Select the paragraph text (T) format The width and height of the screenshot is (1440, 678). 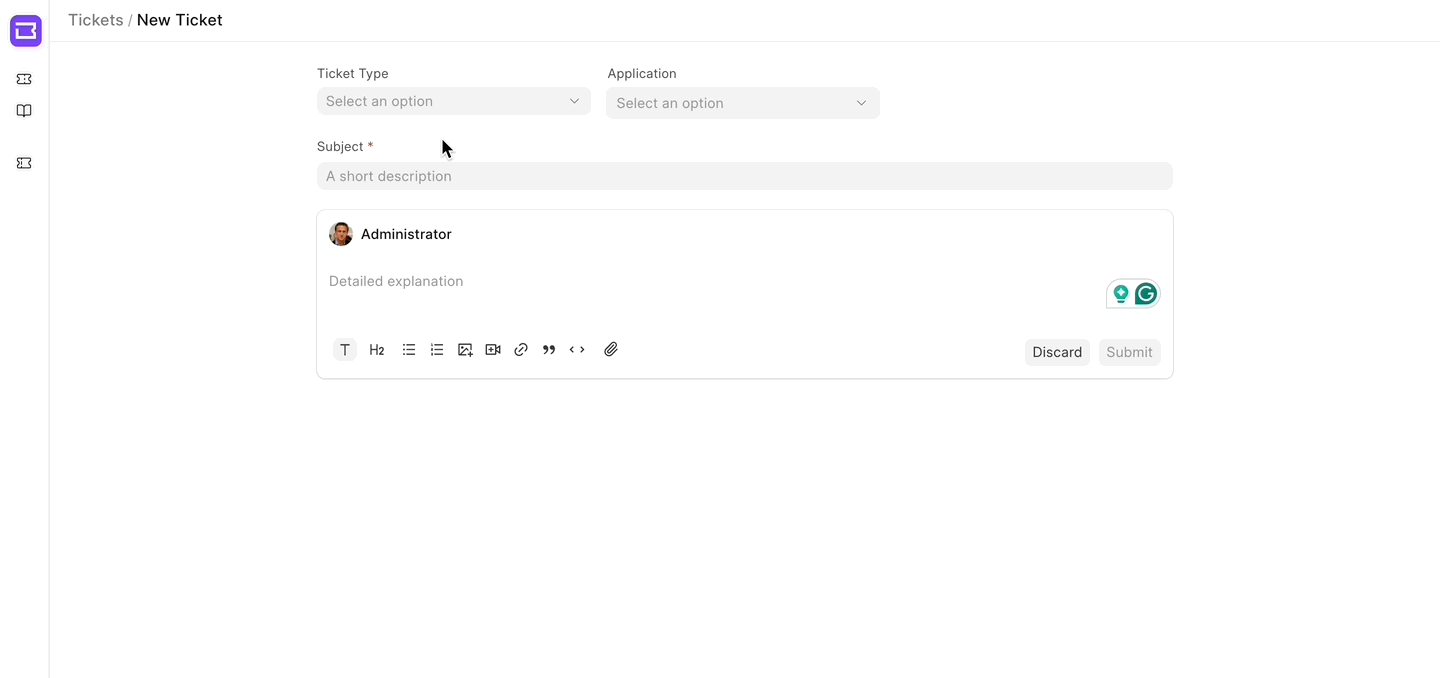pos(345,350)
